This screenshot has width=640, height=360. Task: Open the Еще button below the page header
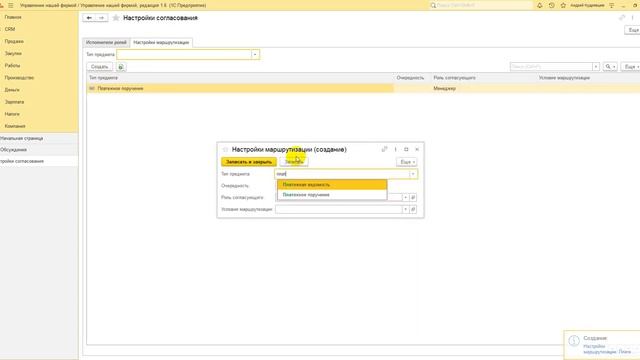coord(633,30)
